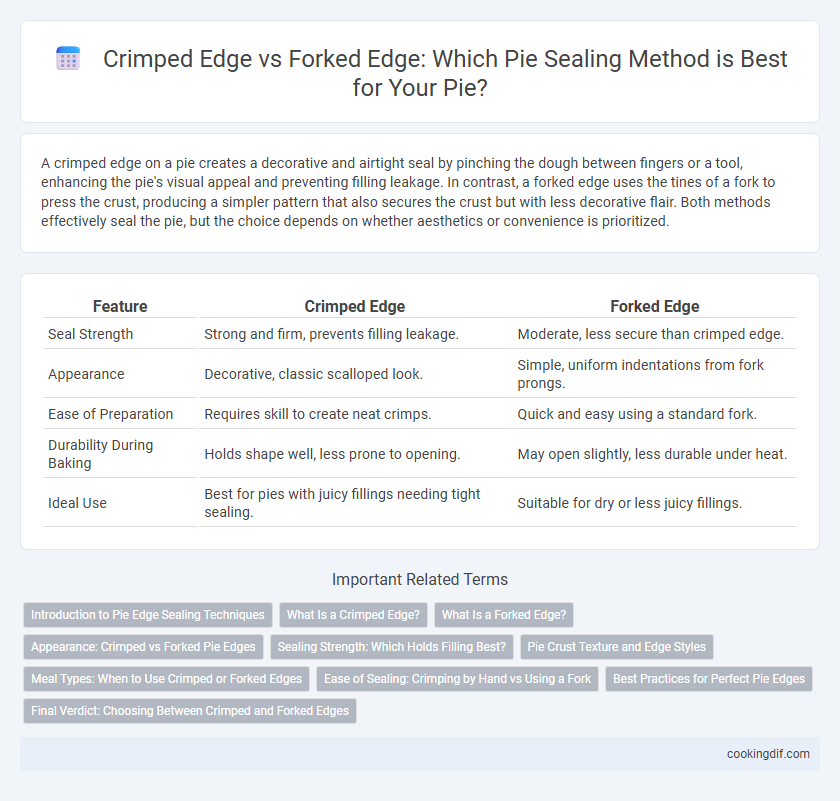Open the Introduction to Pie Edge Sealing Techniques tag

[x=148, y=615]
